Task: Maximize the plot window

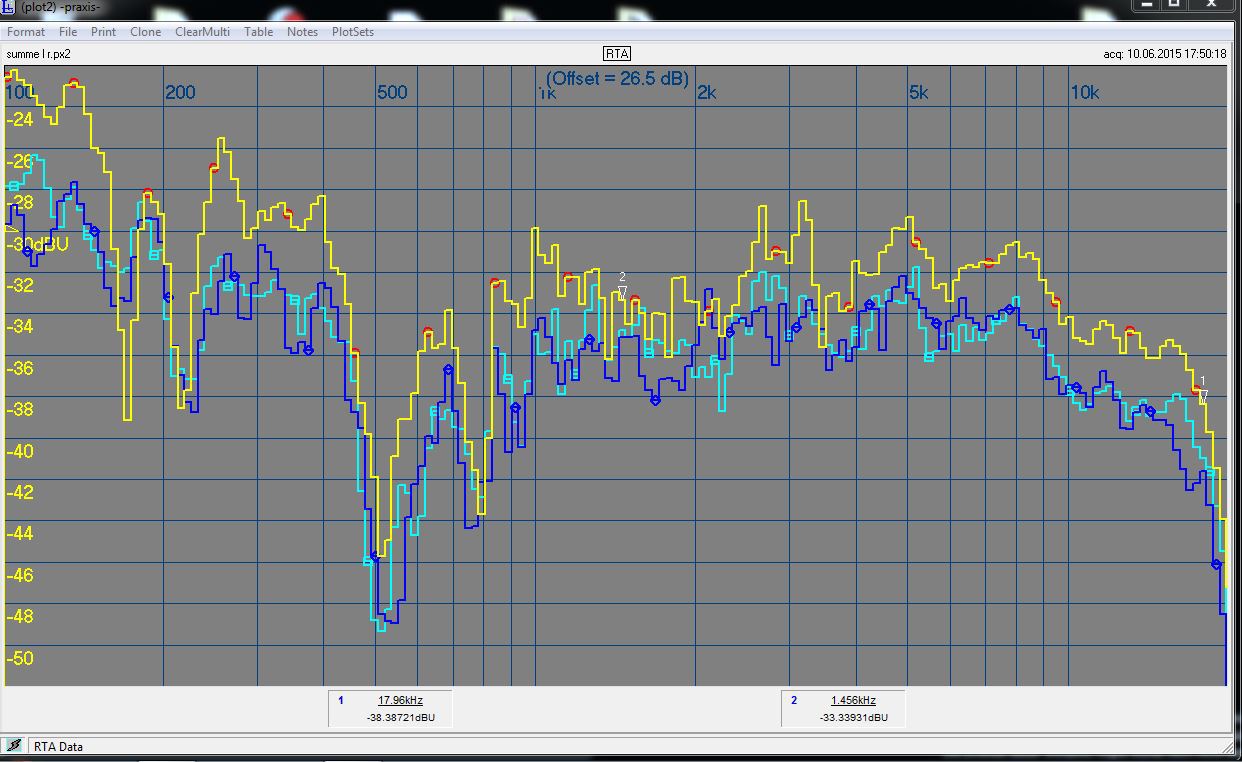Action: click(x=1174, y=4)
